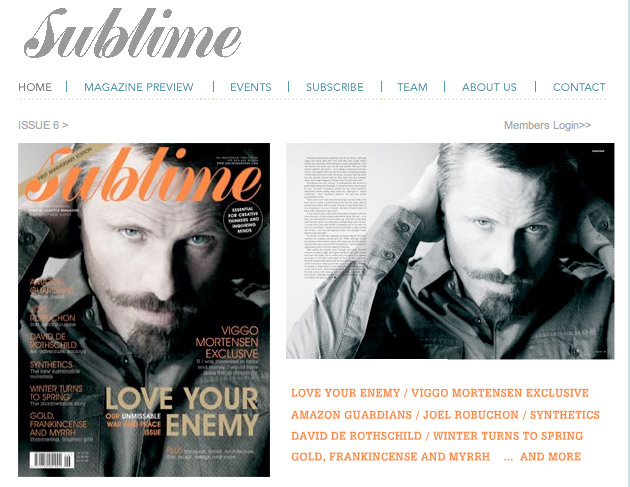Select SUBSCRIBE in the navigation bar

pyautogui.click(x=335, y=87)
